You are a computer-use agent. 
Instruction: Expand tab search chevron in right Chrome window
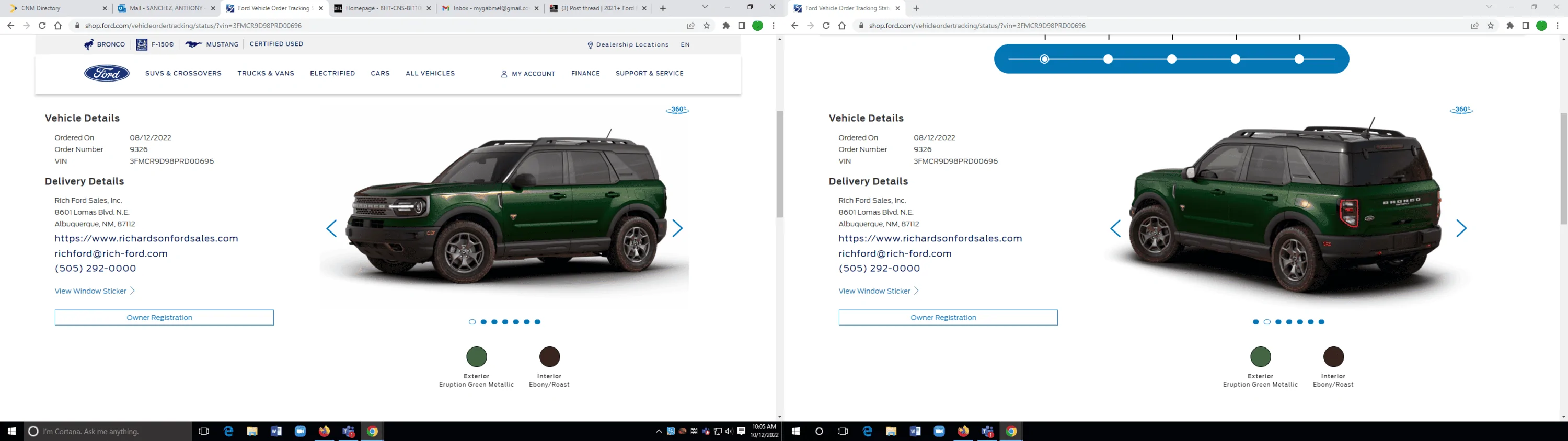point(1489,7)
